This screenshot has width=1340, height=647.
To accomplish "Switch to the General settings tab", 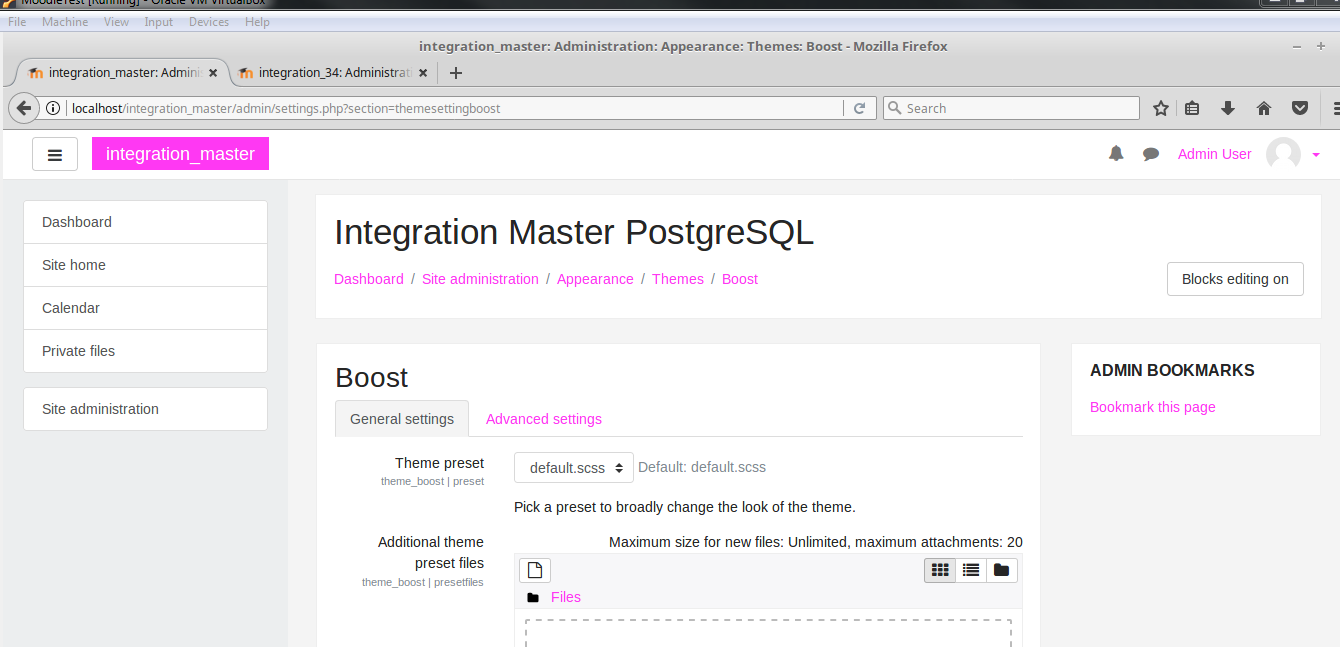I will tap(402, 419).
